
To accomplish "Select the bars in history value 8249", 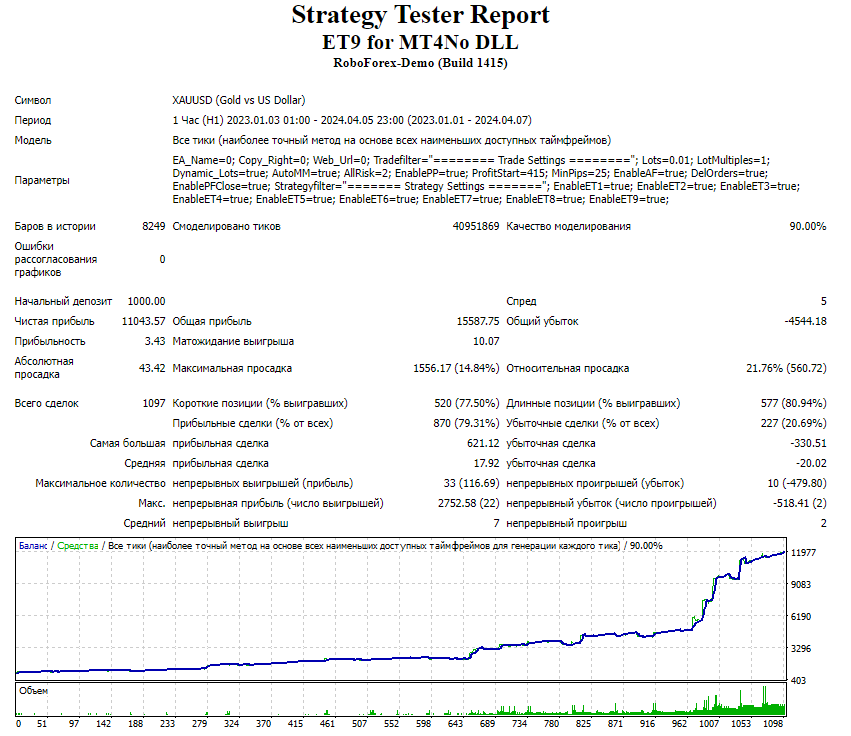I will tap(154, 226).
